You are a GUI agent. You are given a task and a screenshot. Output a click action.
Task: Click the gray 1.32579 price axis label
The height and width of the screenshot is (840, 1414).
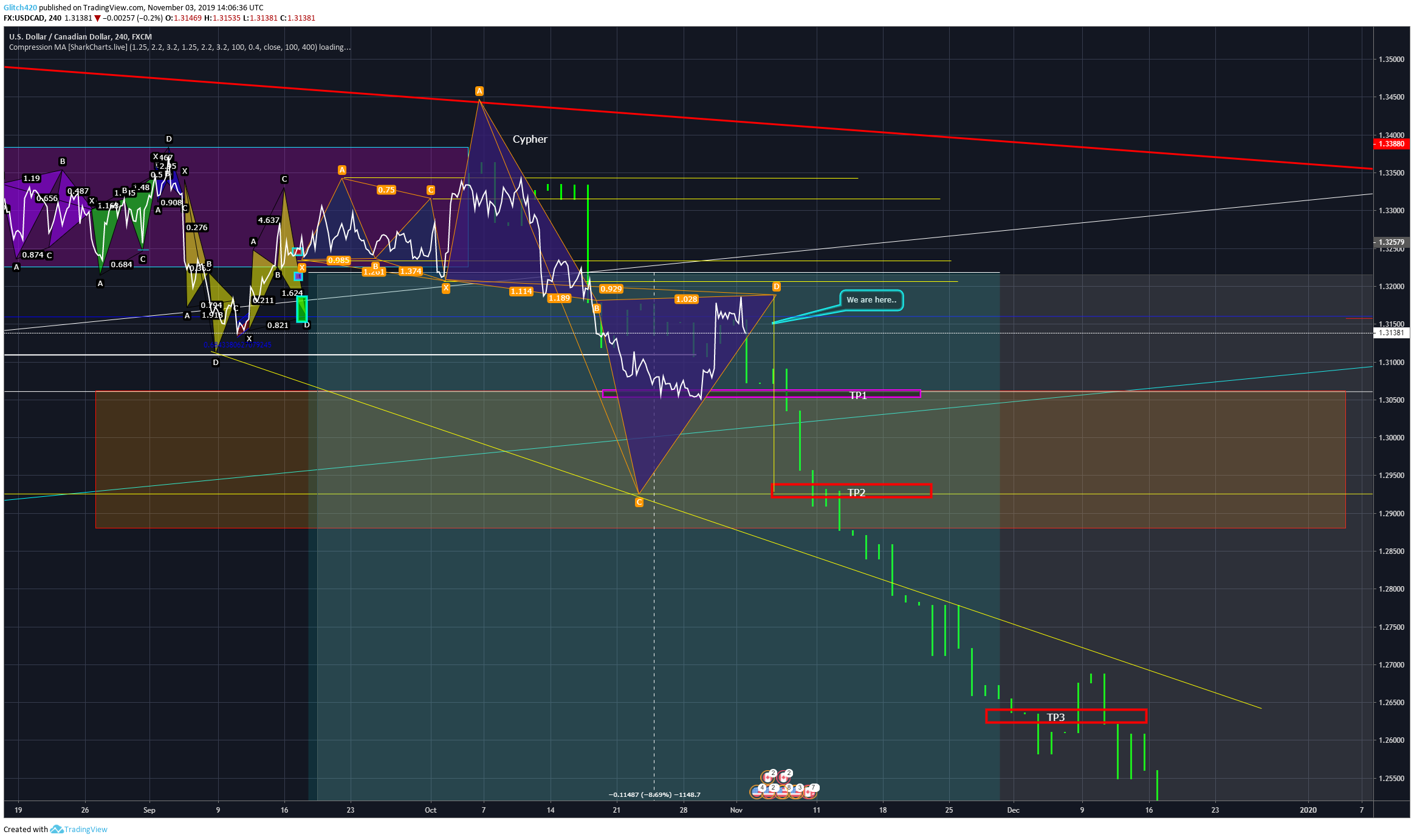pos(1390,242)
